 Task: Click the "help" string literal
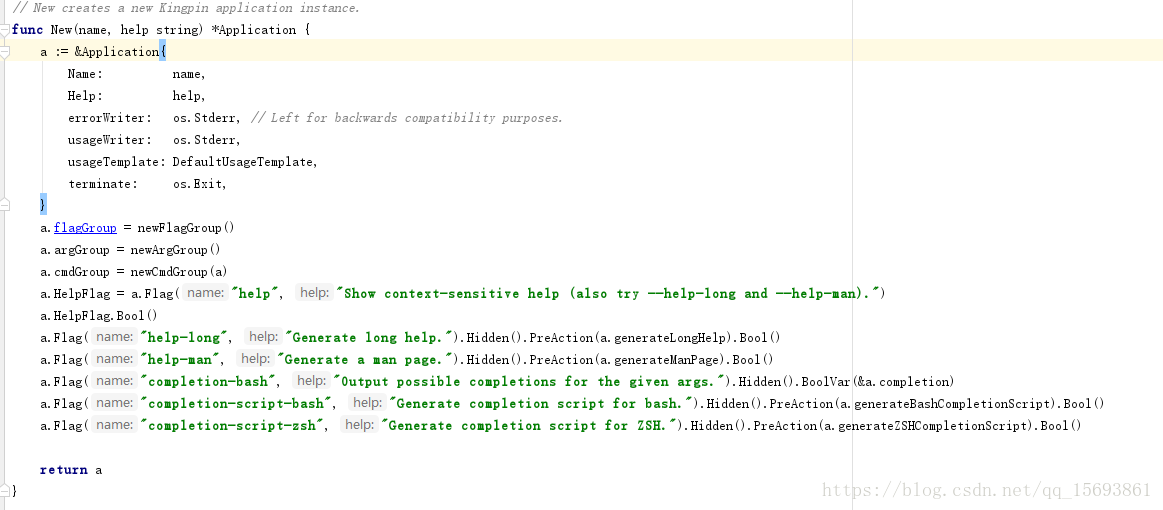click(x=256, y=294)
